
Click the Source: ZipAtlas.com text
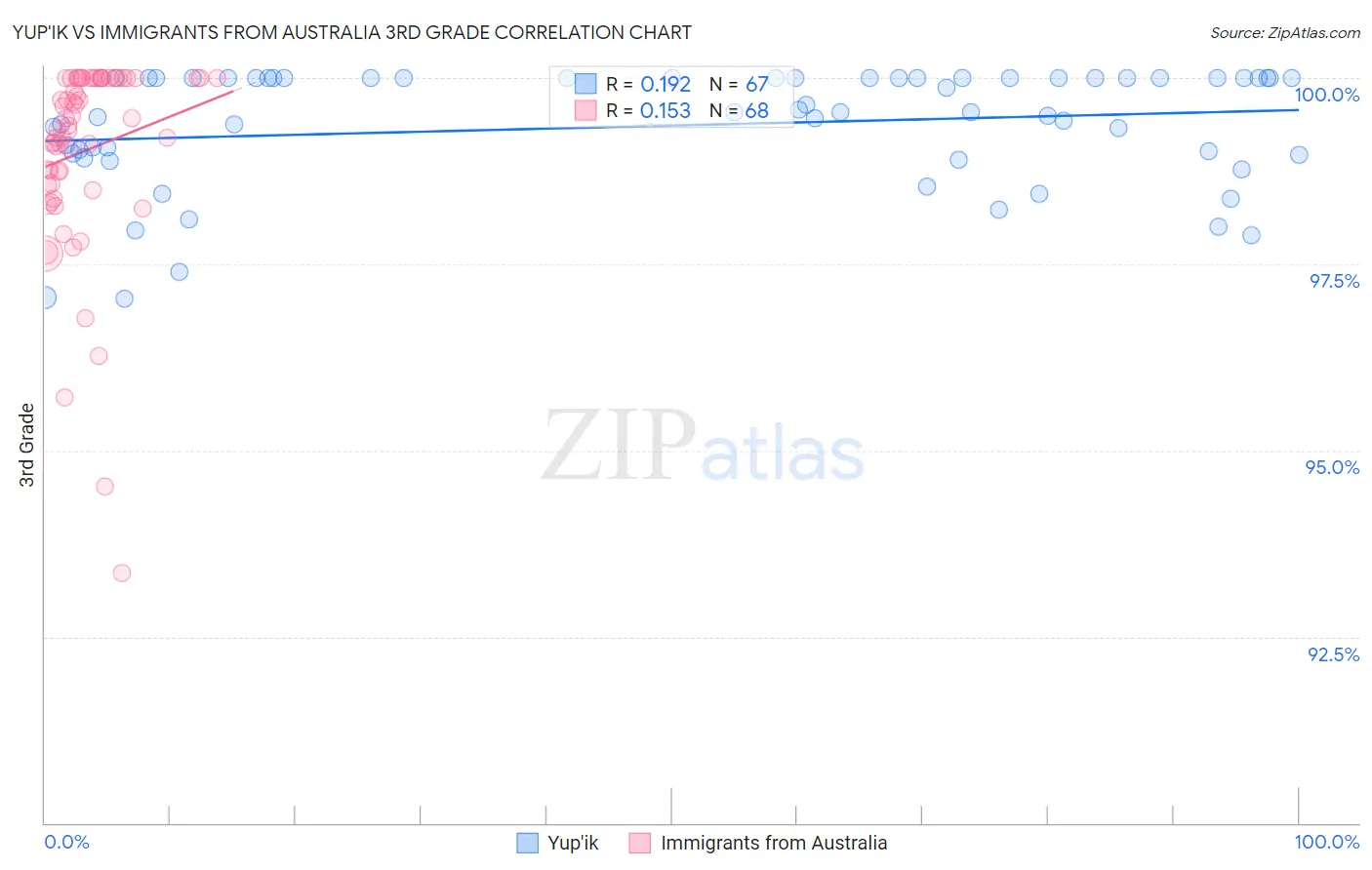[1284, 33]
